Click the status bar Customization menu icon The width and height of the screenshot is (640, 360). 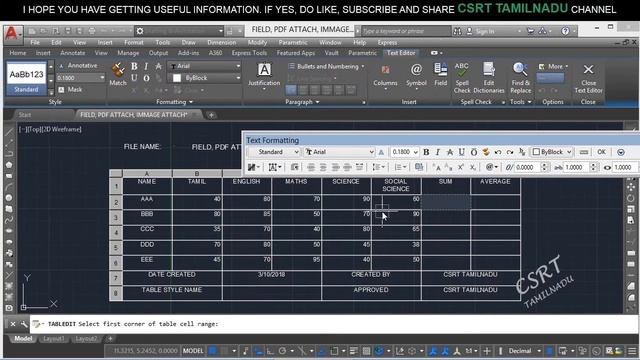(632, 351)
